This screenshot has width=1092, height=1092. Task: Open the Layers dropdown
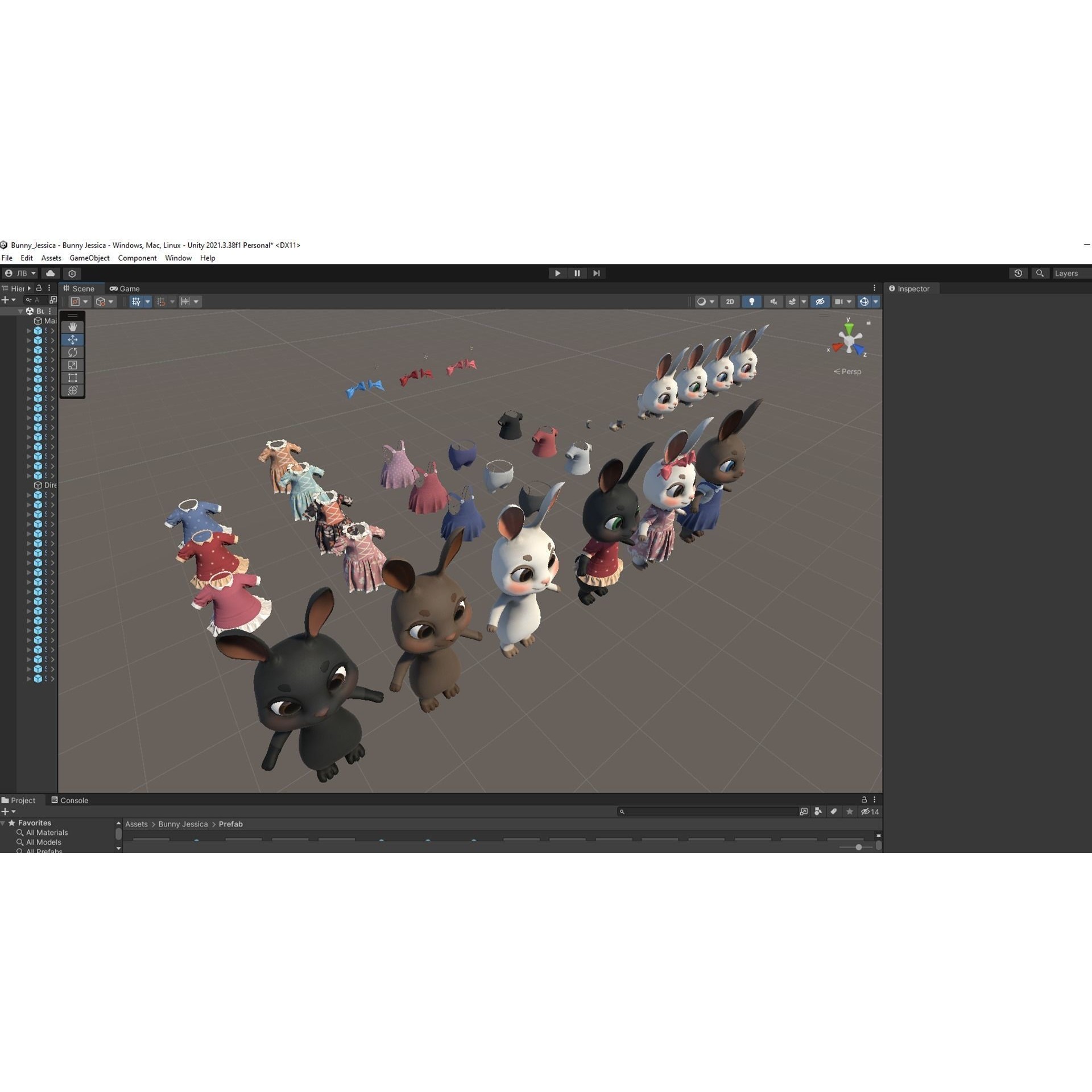[1069, 273]
